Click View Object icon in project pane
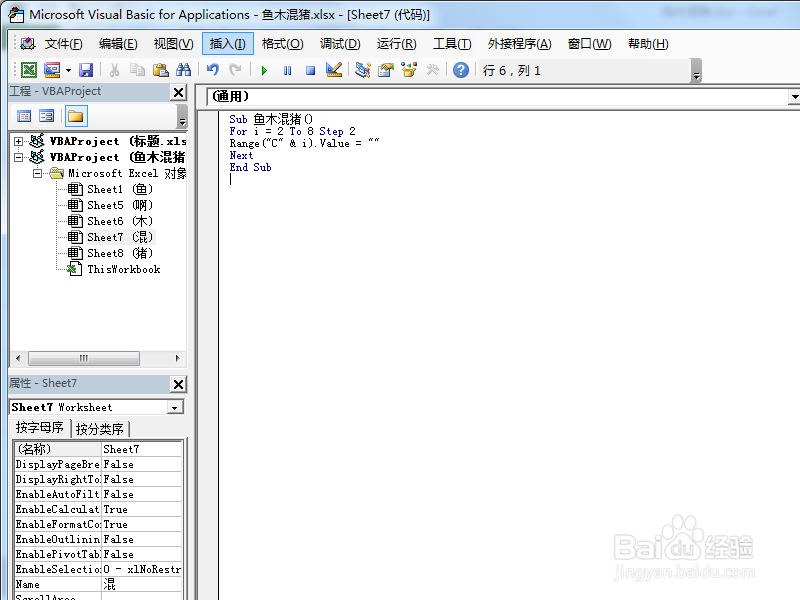Screen dimensions: 800x600 [46, 116]
